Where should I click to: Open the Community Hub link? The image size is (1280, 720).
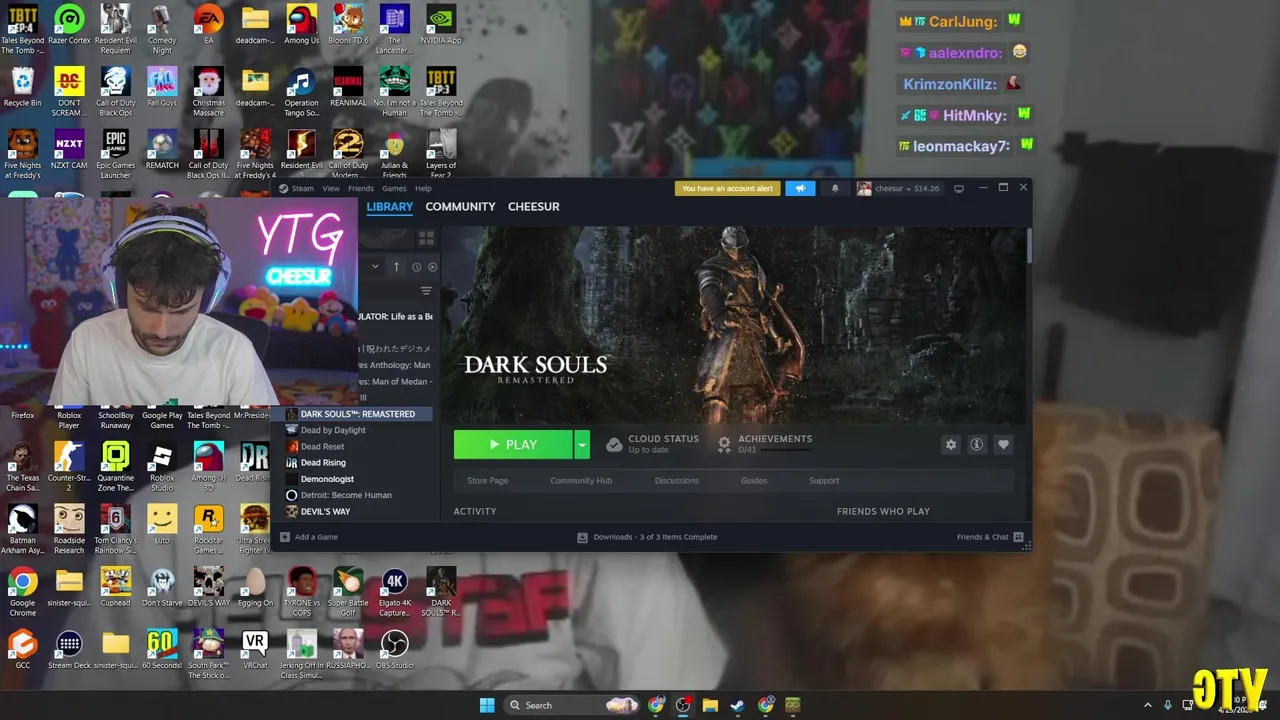(x=581, y=481)
